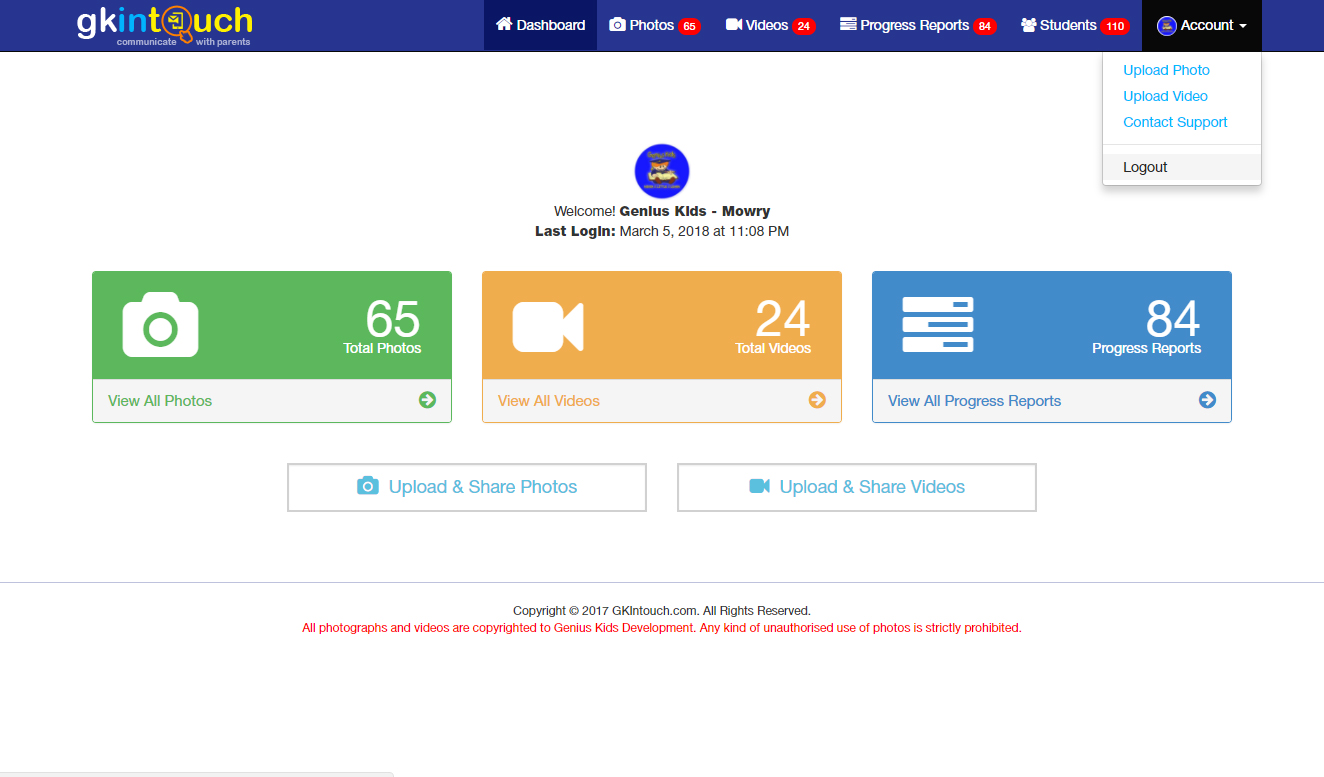Click the gkintouch logo in header
The width and height of the screenshot is (1324, 777).
coord(165,25)
